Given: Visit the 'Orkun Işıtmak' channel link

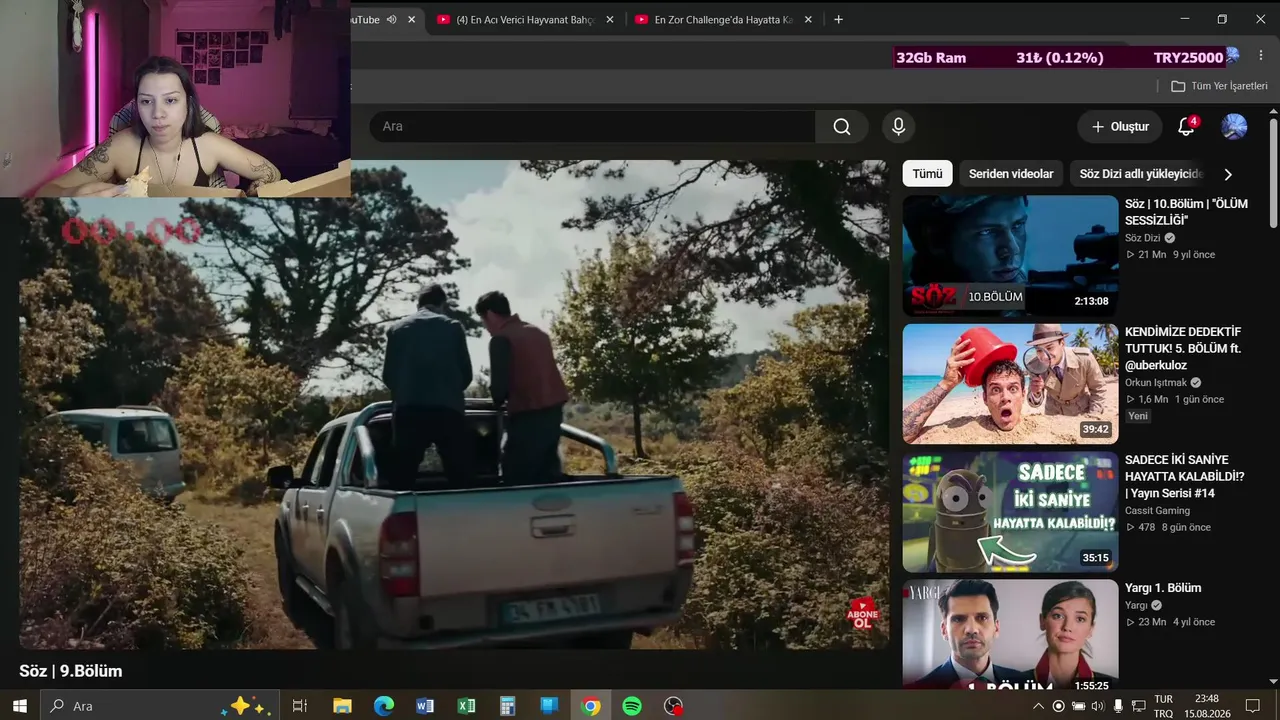Looking at the screenshot, I should [x=1157, y=382].
